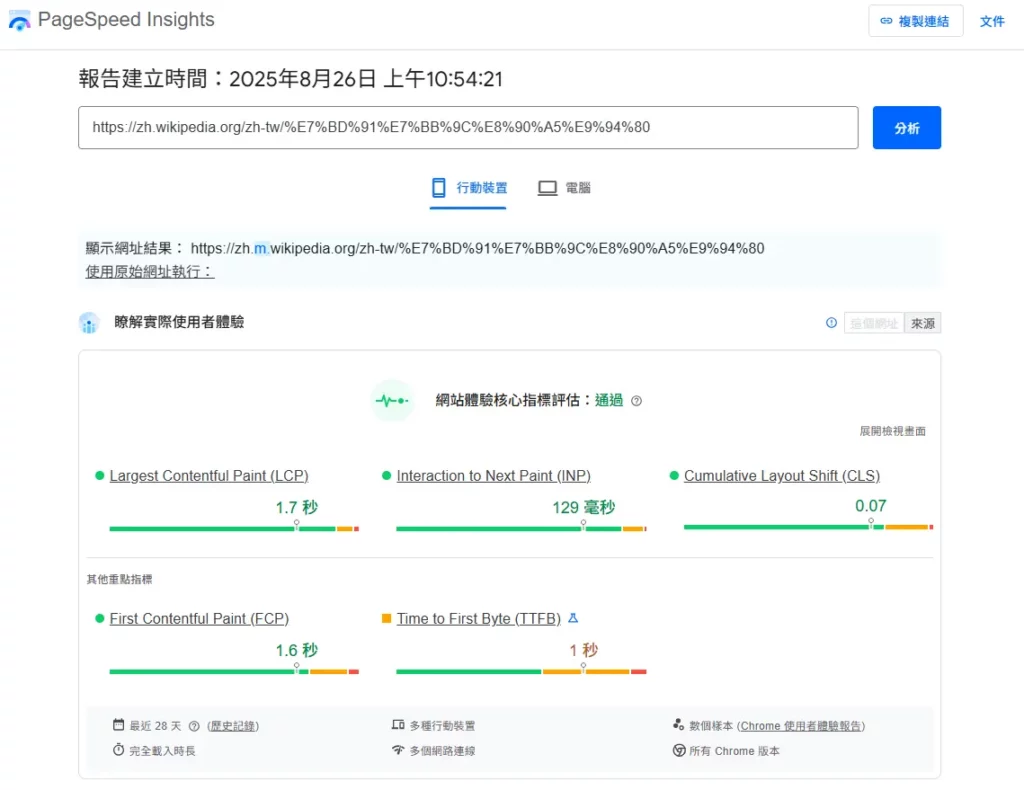Viewport: 1024px width, 790px height.
Task: Click the help icon next to 通過
Action: tap(637, 401)
